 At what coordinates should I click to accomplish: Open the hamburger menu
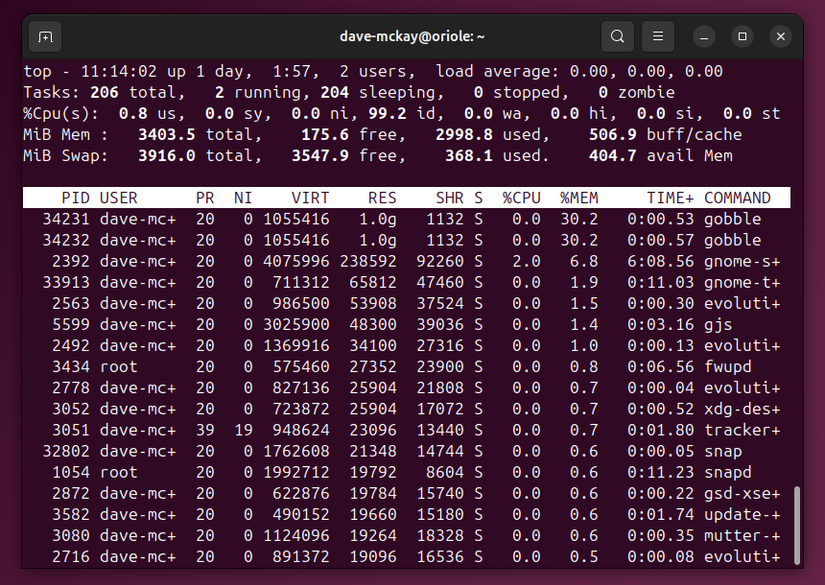coord(657,36)
